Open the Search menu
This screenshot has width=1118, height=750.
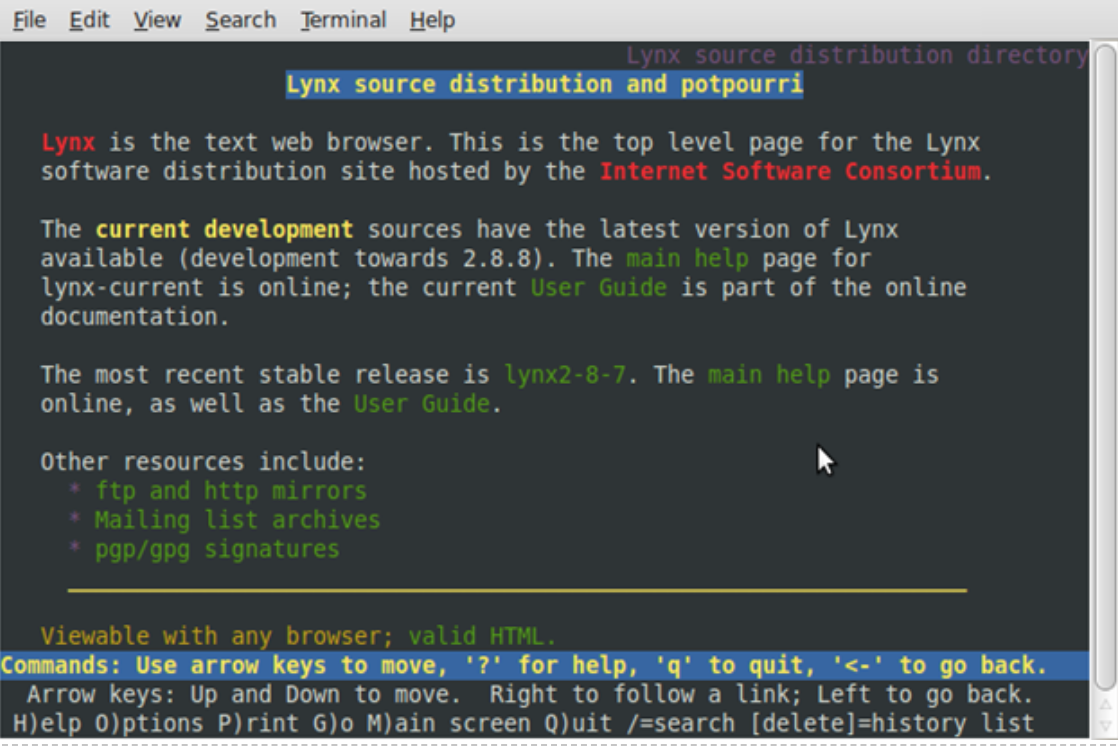(240, 20)
